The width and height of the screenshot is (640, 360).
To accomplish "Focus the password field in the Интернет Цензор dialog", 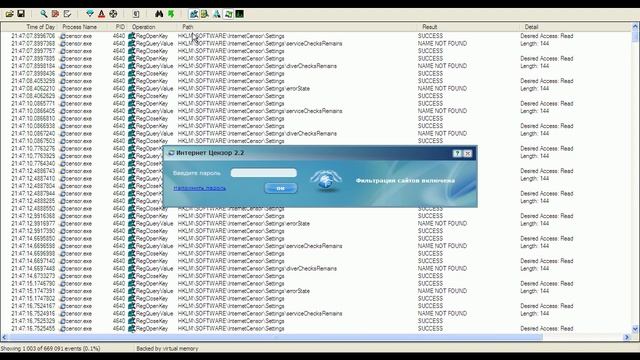I will (264, 173).
